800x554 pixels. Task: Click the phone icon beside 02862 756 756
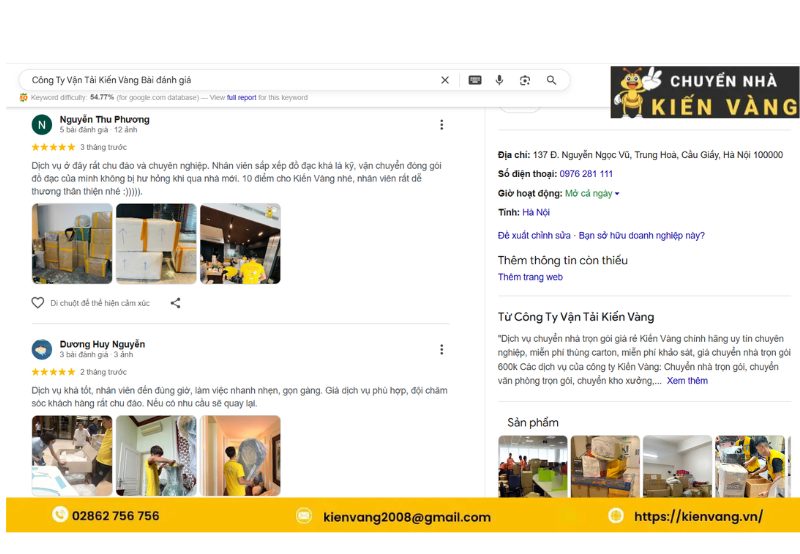click(x=60, y=514)
